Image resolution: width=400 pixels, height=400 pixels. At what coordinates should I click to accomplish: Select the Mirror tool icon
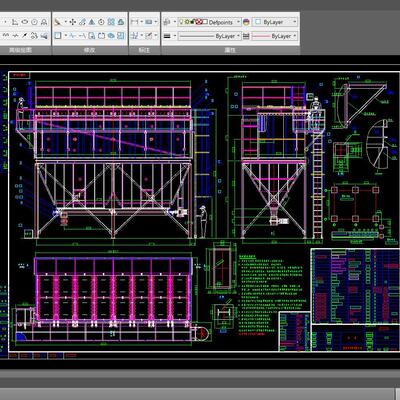92,22
